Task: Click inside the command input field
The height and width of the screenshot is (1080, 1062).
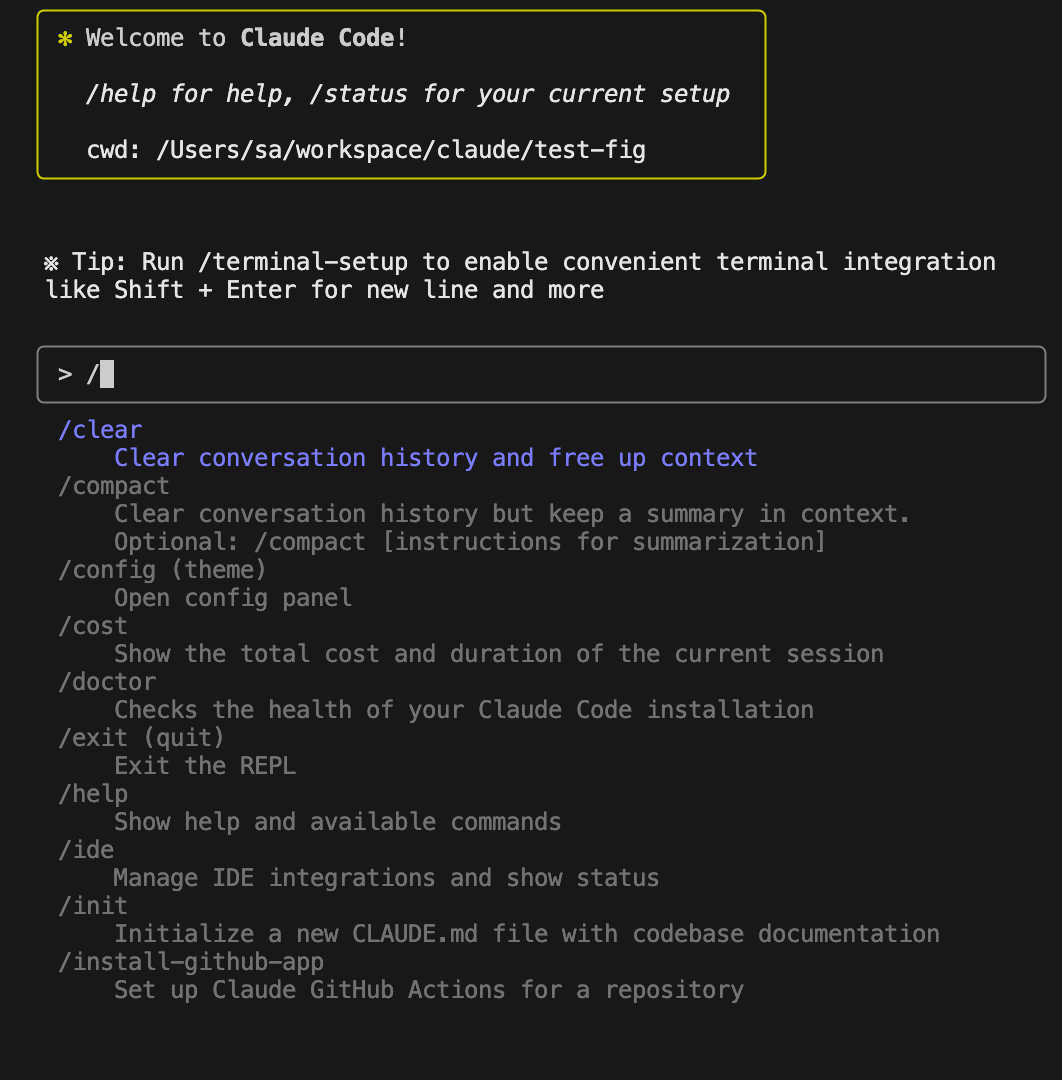Action: pos(541,375)
